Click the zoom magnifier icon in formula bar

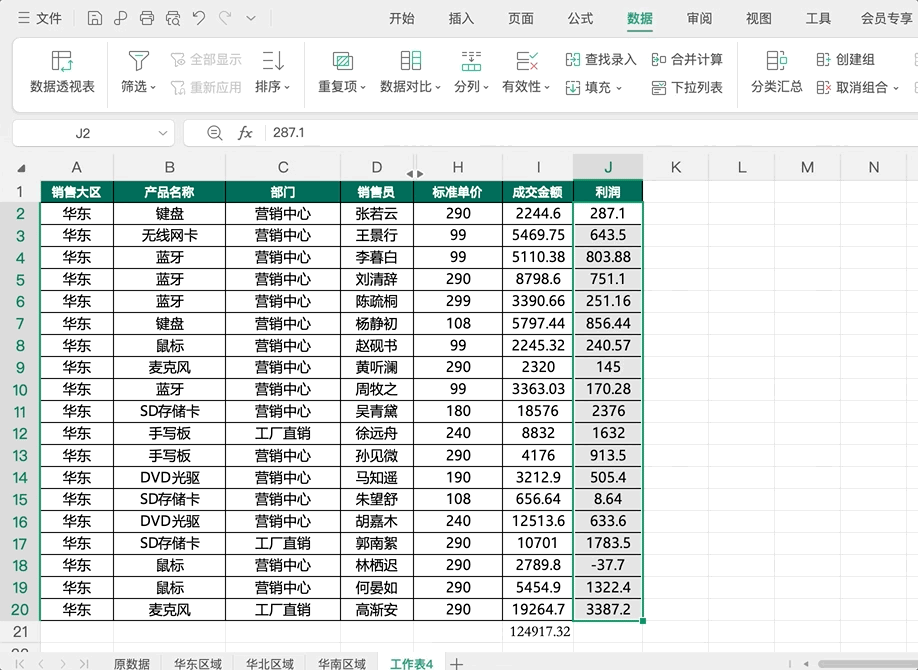[215, 133]
